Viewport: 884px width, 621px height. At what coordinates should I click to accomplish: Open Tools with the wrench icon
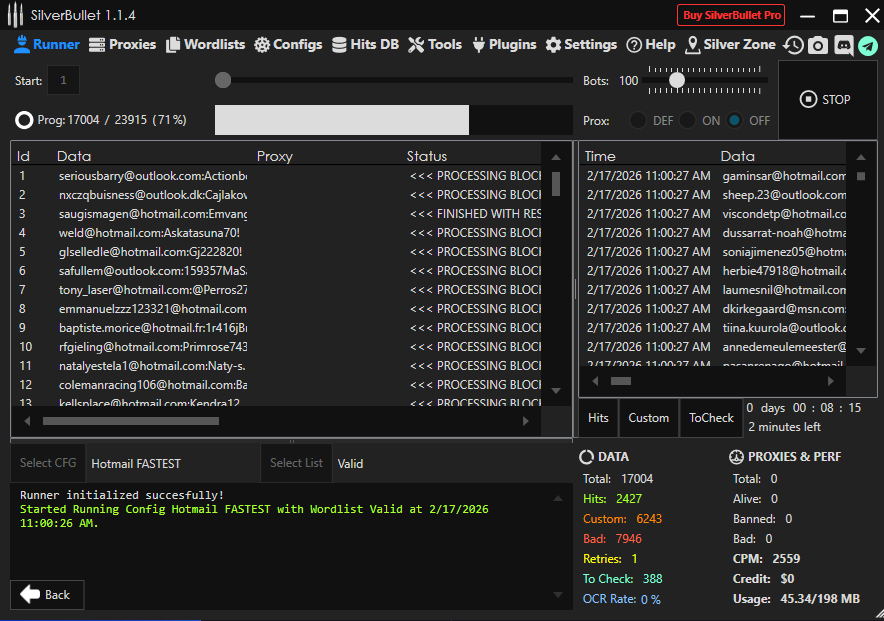tap(435, 45)
